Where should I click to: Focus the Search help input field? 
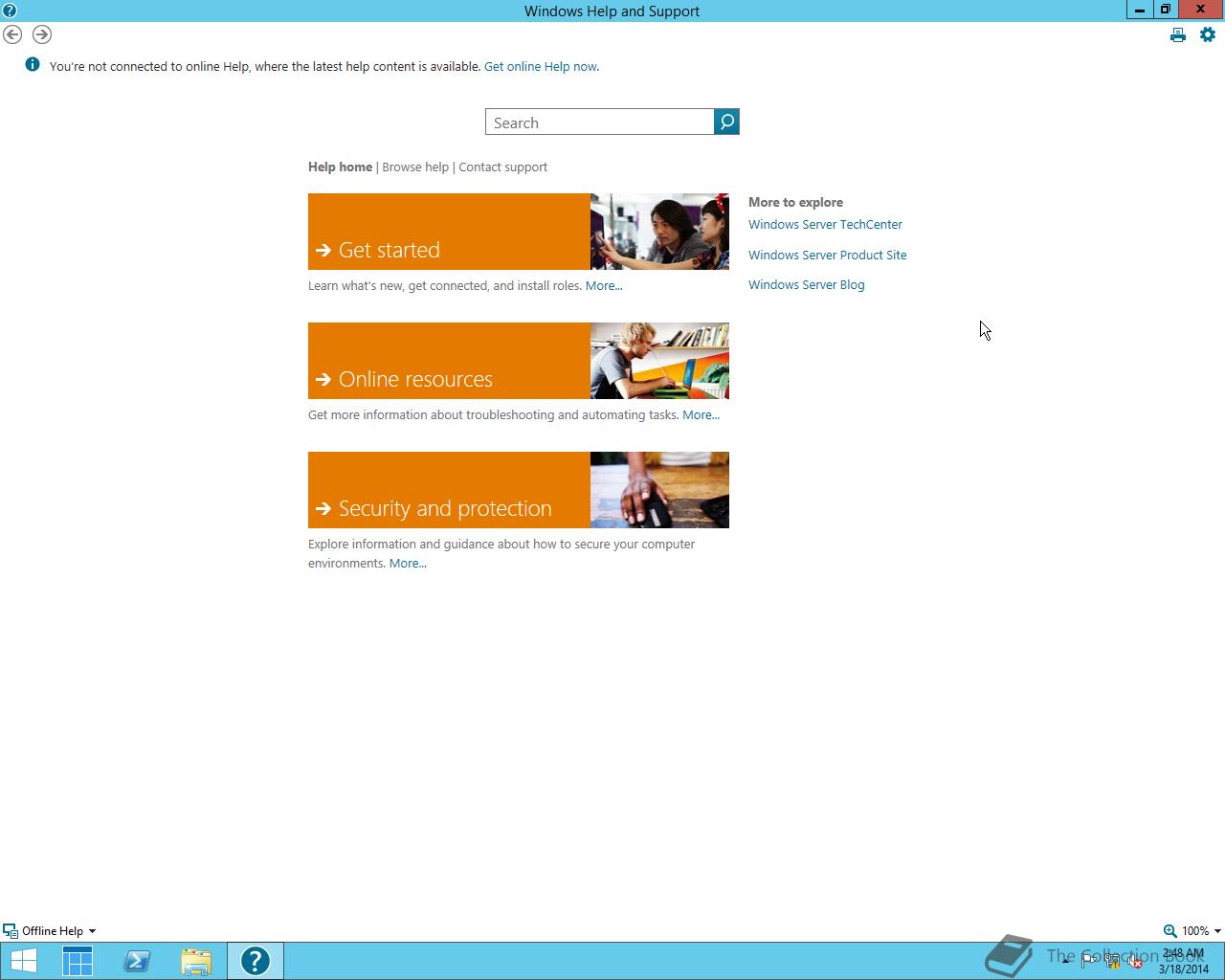tap(600, 122)
